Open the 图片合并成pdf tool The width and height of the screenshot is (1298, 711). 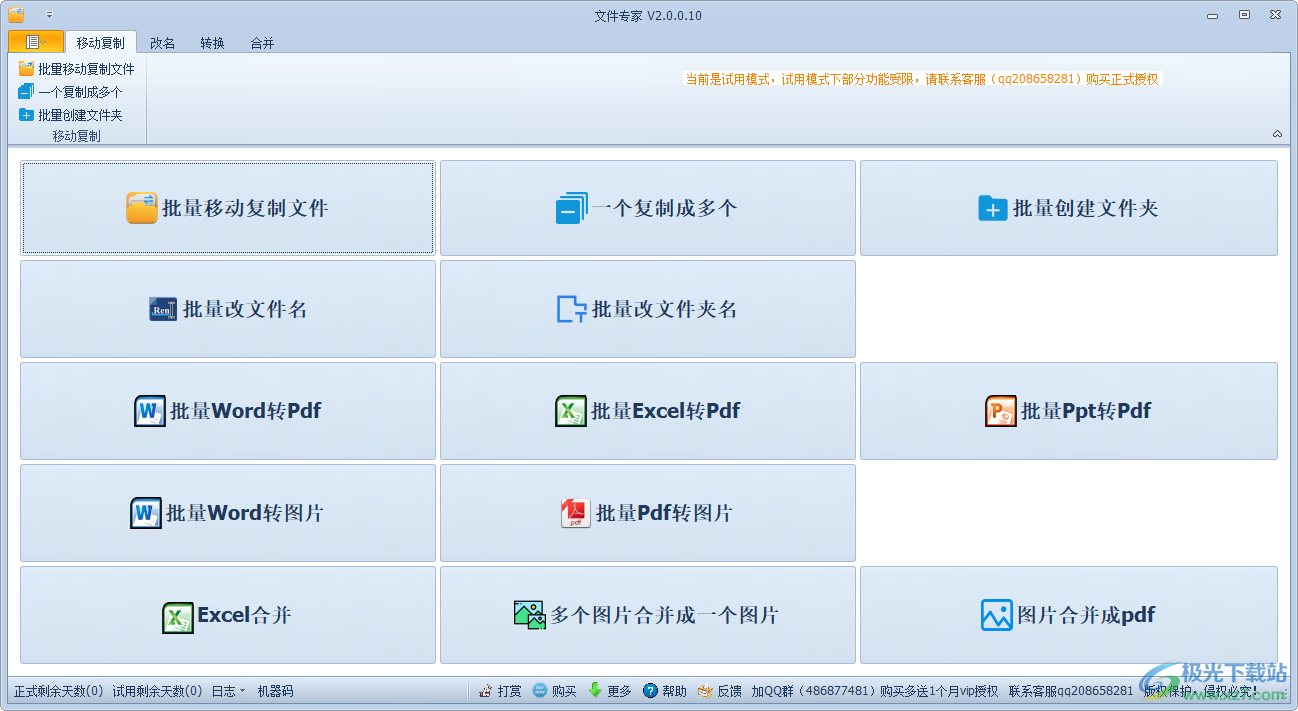click(x=1067, y=614)
